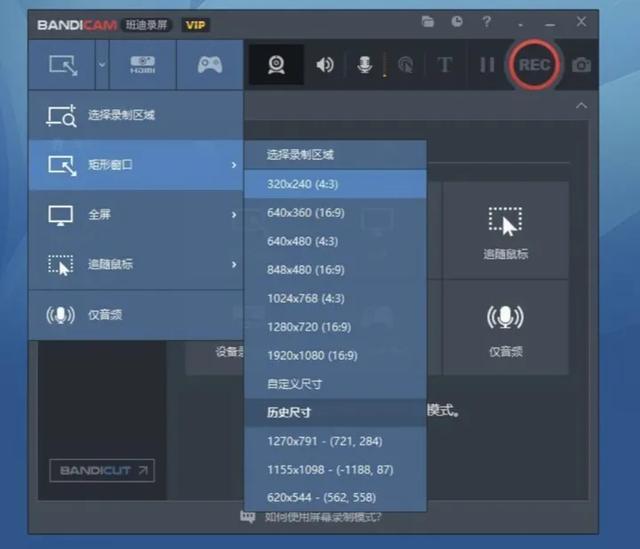Toggle the speaker sound icon
This screenshot has height=549, width=640.
coord(325,65)
